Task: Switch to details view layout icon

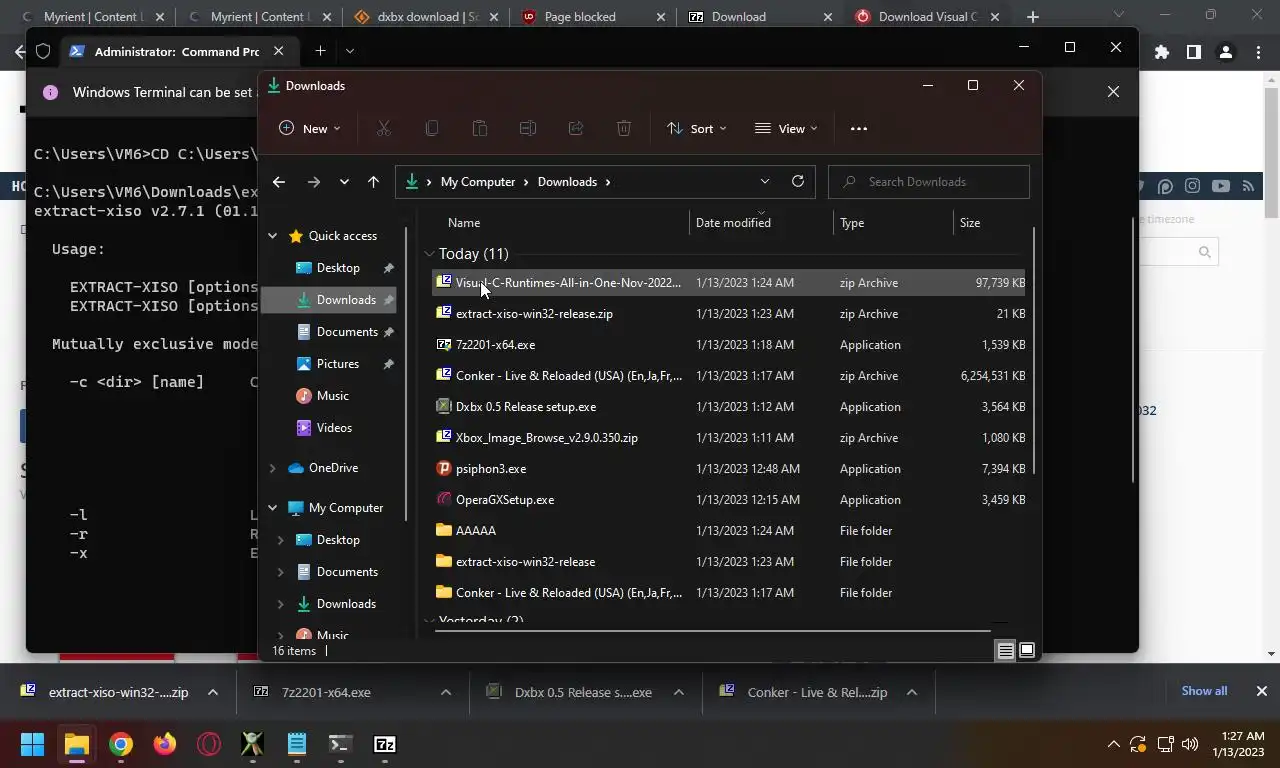Action: click(1005, 650)
